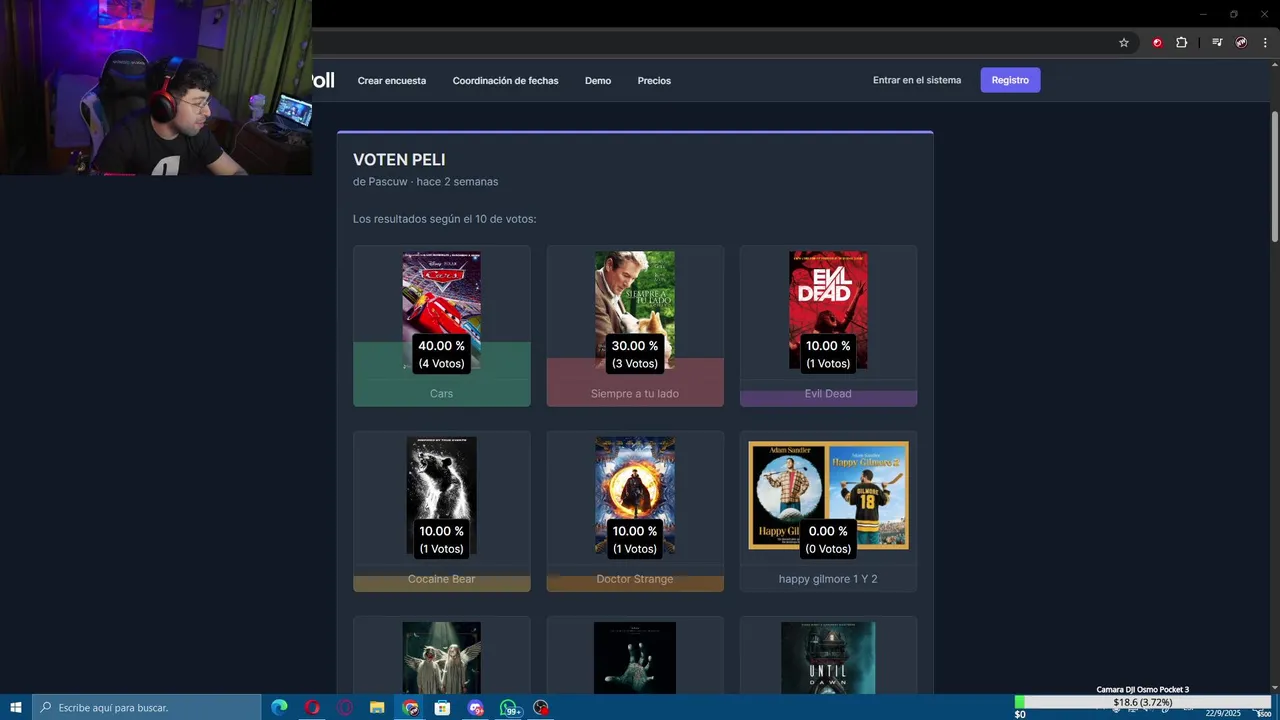The image size is (1280, 720).
Task: Launch Opera from the taskbar
Action: click(x=312, y=707)
